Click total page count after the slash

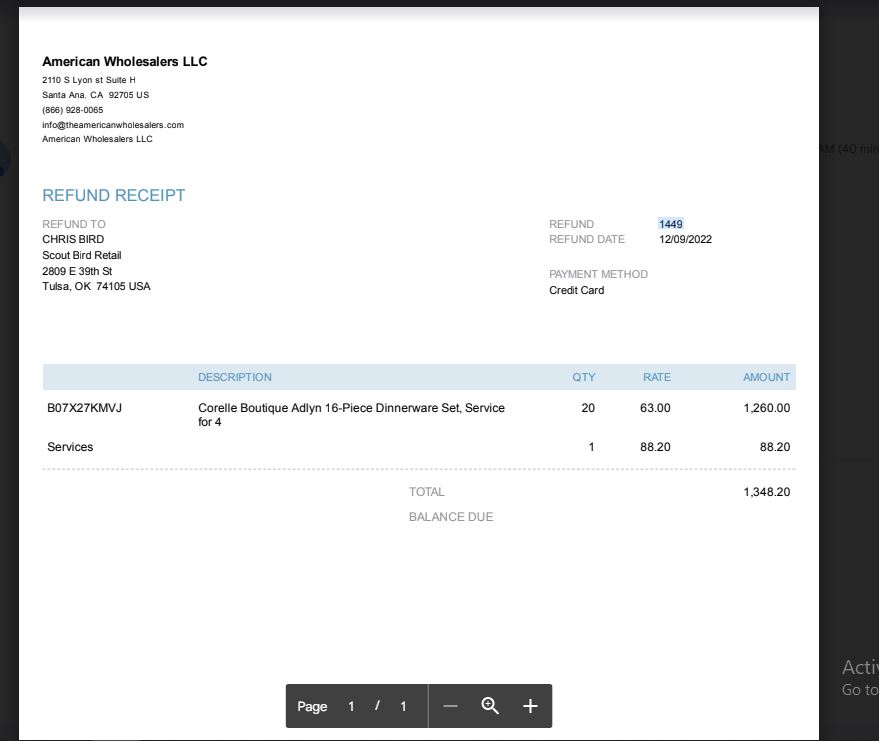[x=403, y=706]
